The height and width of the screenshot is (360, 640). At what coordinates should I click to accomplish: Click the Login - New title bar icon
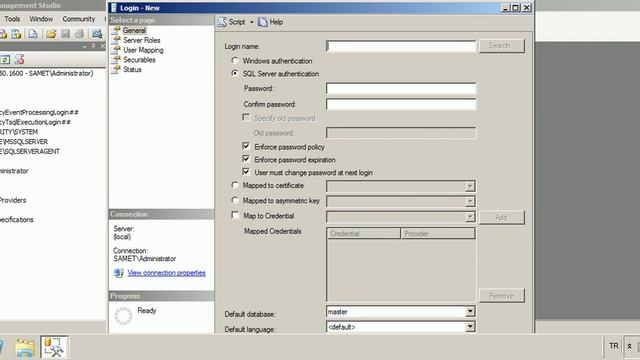[114, 8]
